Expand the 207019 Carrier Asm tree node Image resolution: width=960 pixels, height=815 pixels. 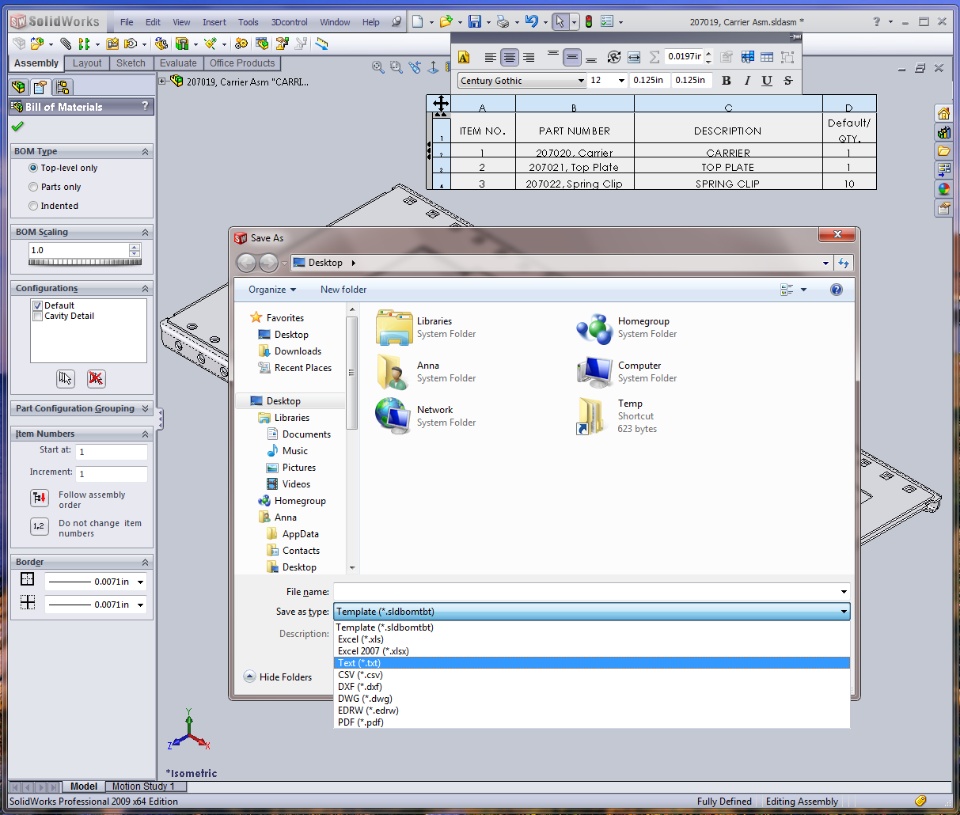pyautogui.click(x=162, y=81)
